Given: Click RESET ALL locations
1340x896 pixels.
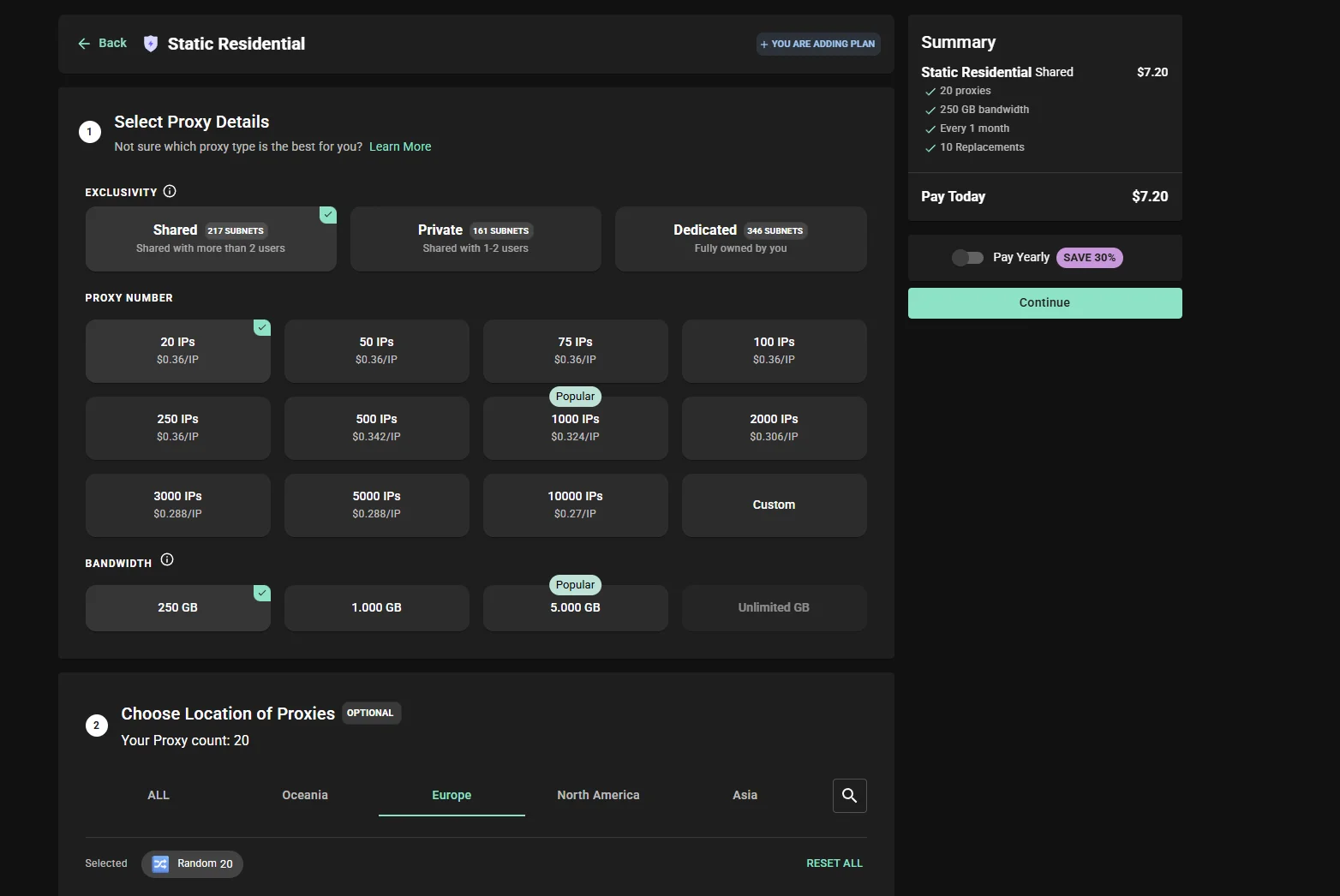Looking at the screenshot, I should 834,863.
